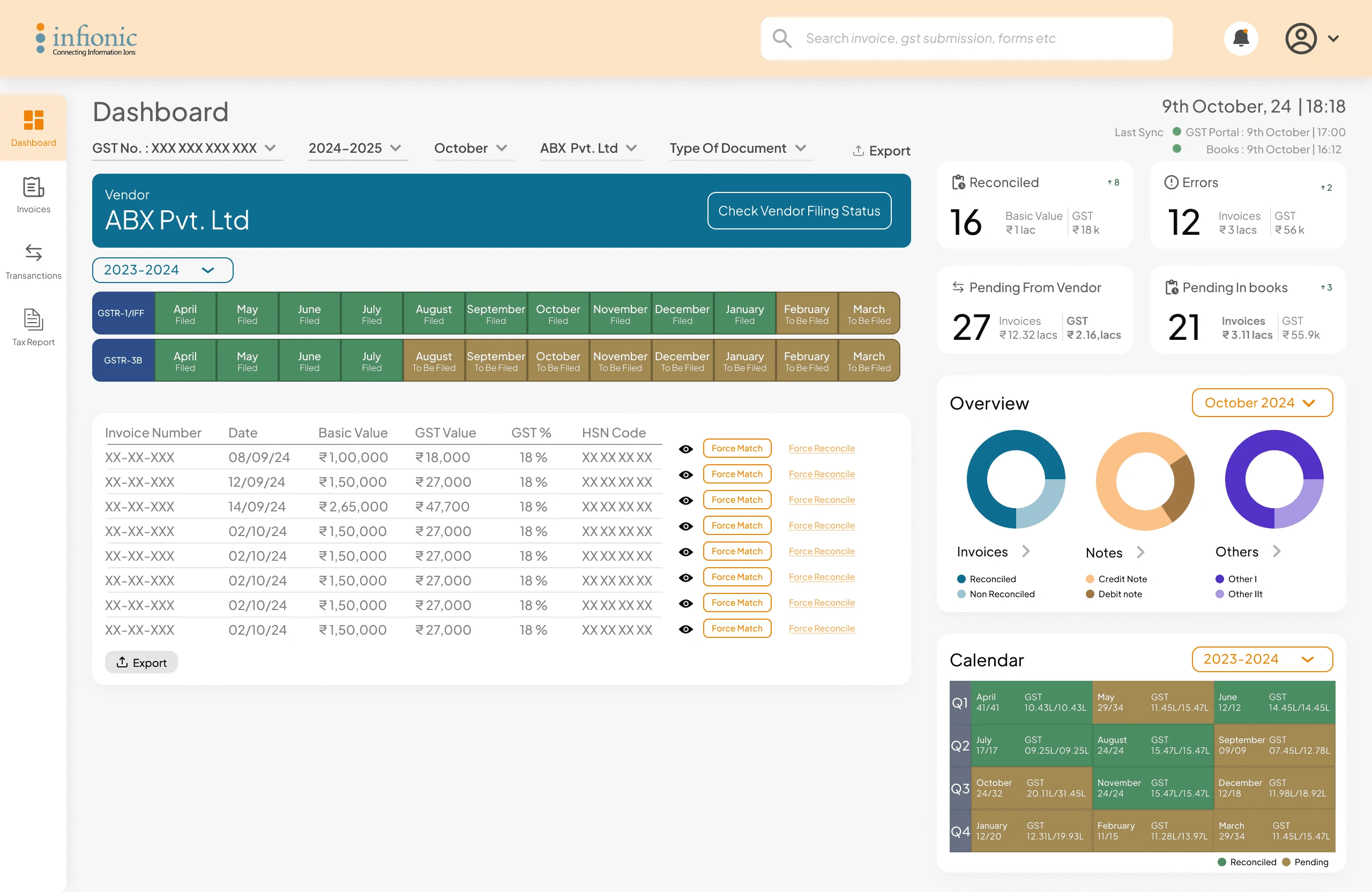Select GSTR-3B August To Be Filed cell
This screenshot has height=892, width=1372.
pyautogui.click(x=434, y=361)
